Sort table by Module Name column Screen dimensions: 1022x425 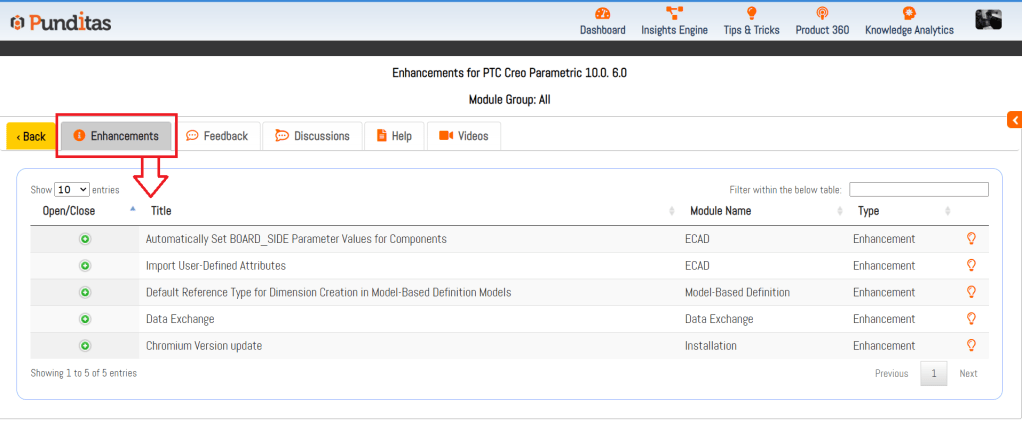[720, 211]
